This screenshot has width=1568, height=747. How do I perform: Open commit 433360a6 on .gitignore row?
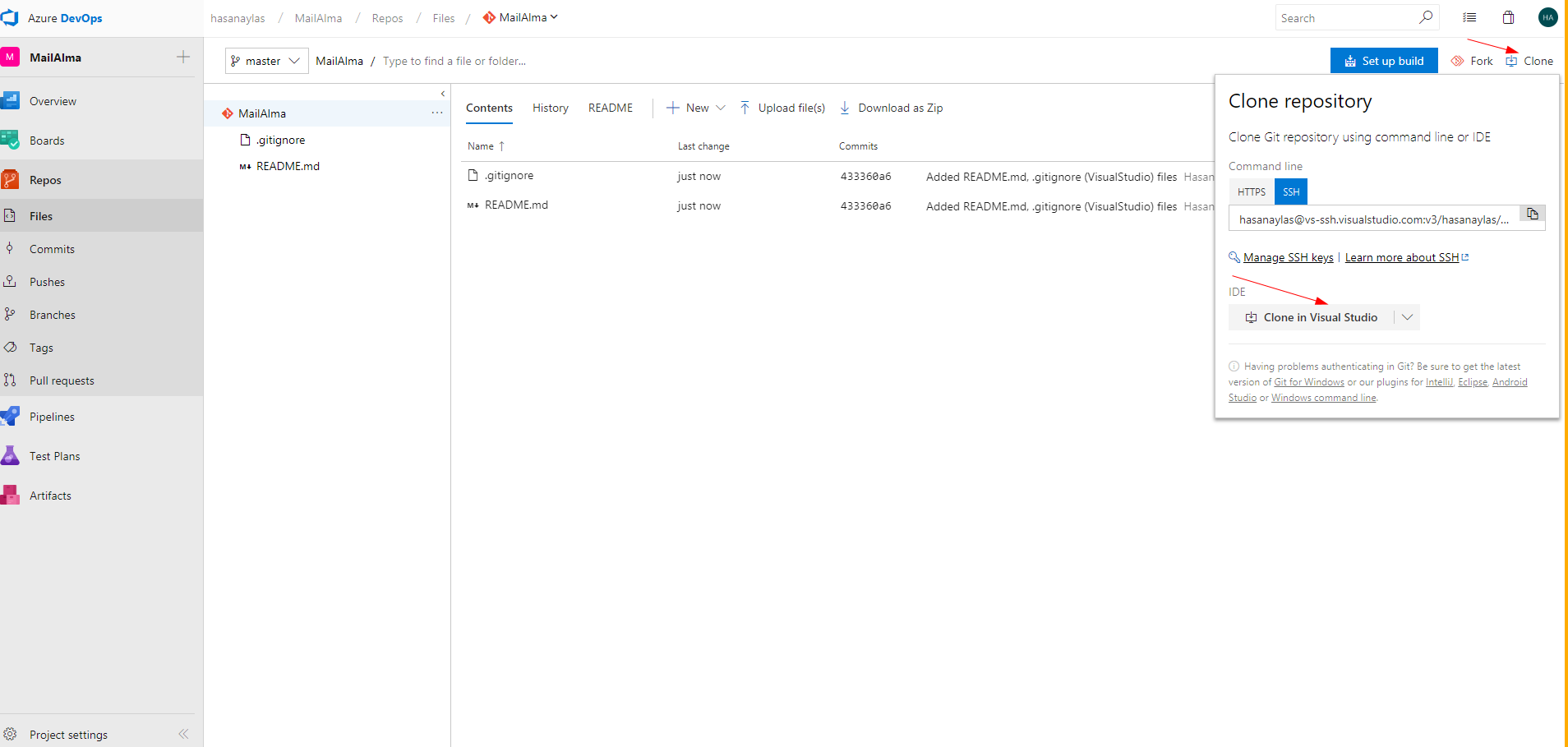865,176
